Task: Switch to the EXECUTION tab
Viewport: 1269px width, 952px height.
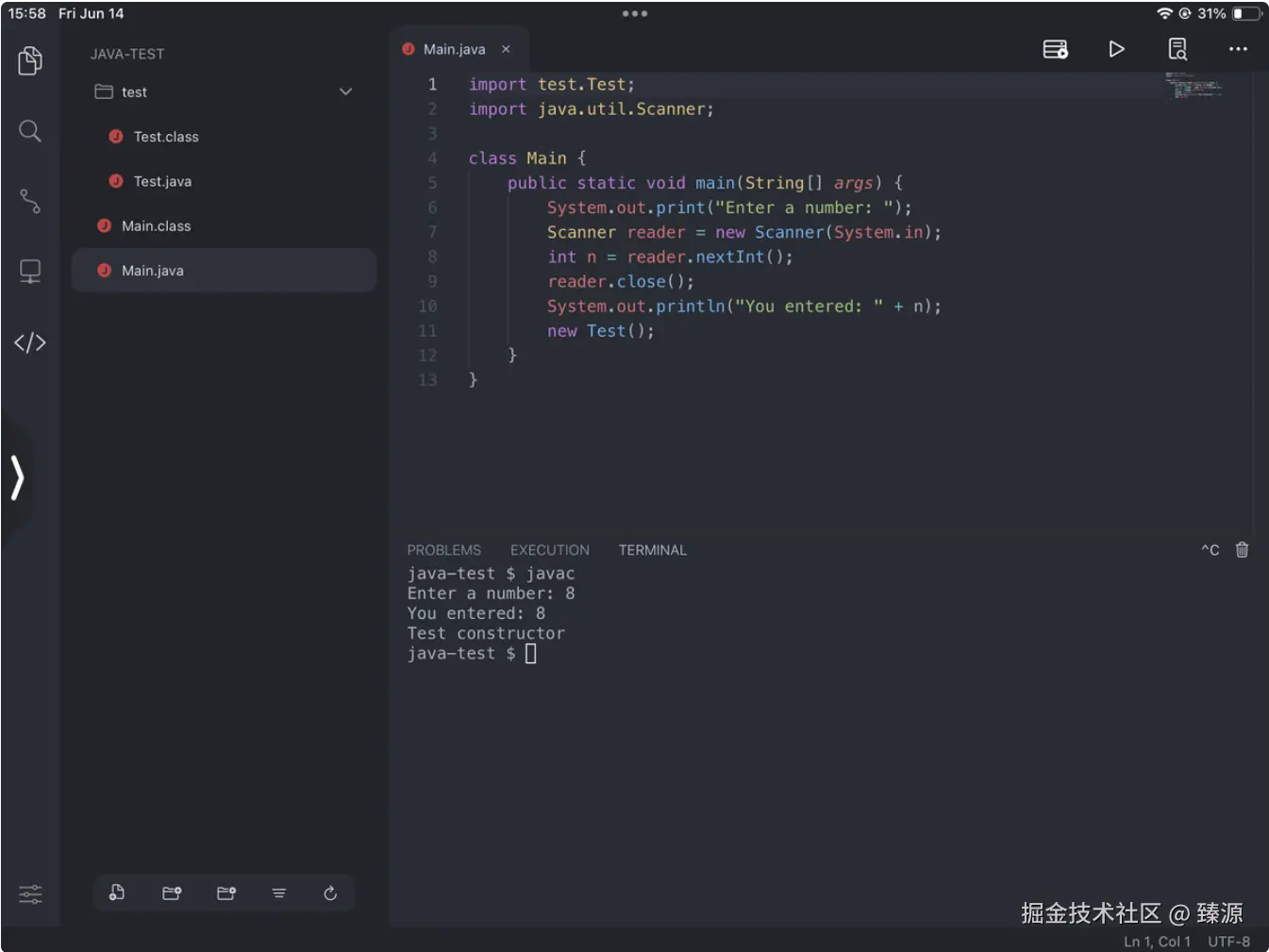Action: click(x=550, y=550)
